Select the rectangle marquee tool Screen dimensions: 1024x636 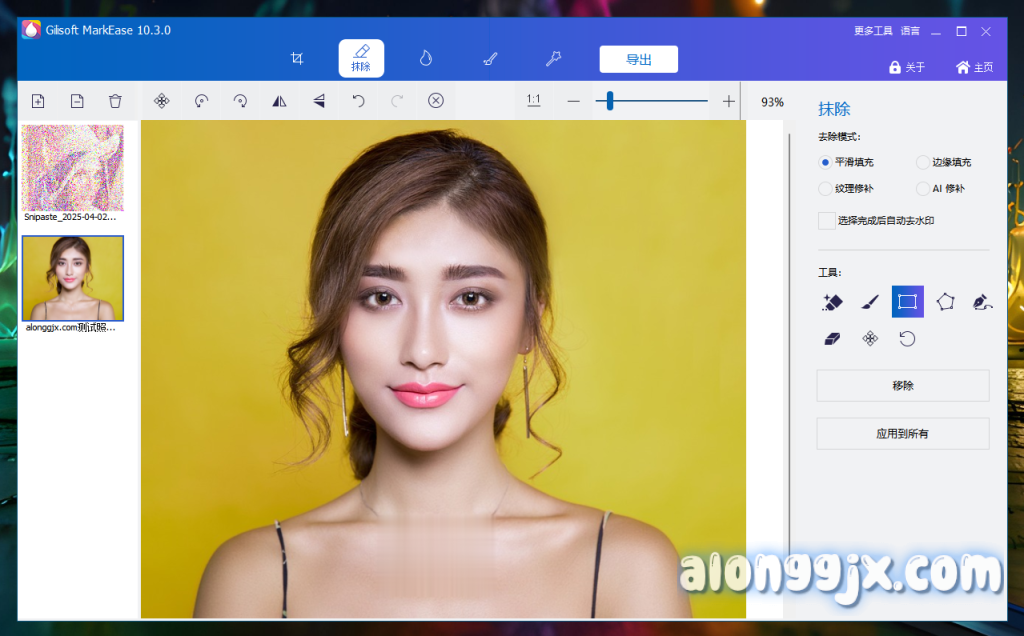tap(907, 301)
